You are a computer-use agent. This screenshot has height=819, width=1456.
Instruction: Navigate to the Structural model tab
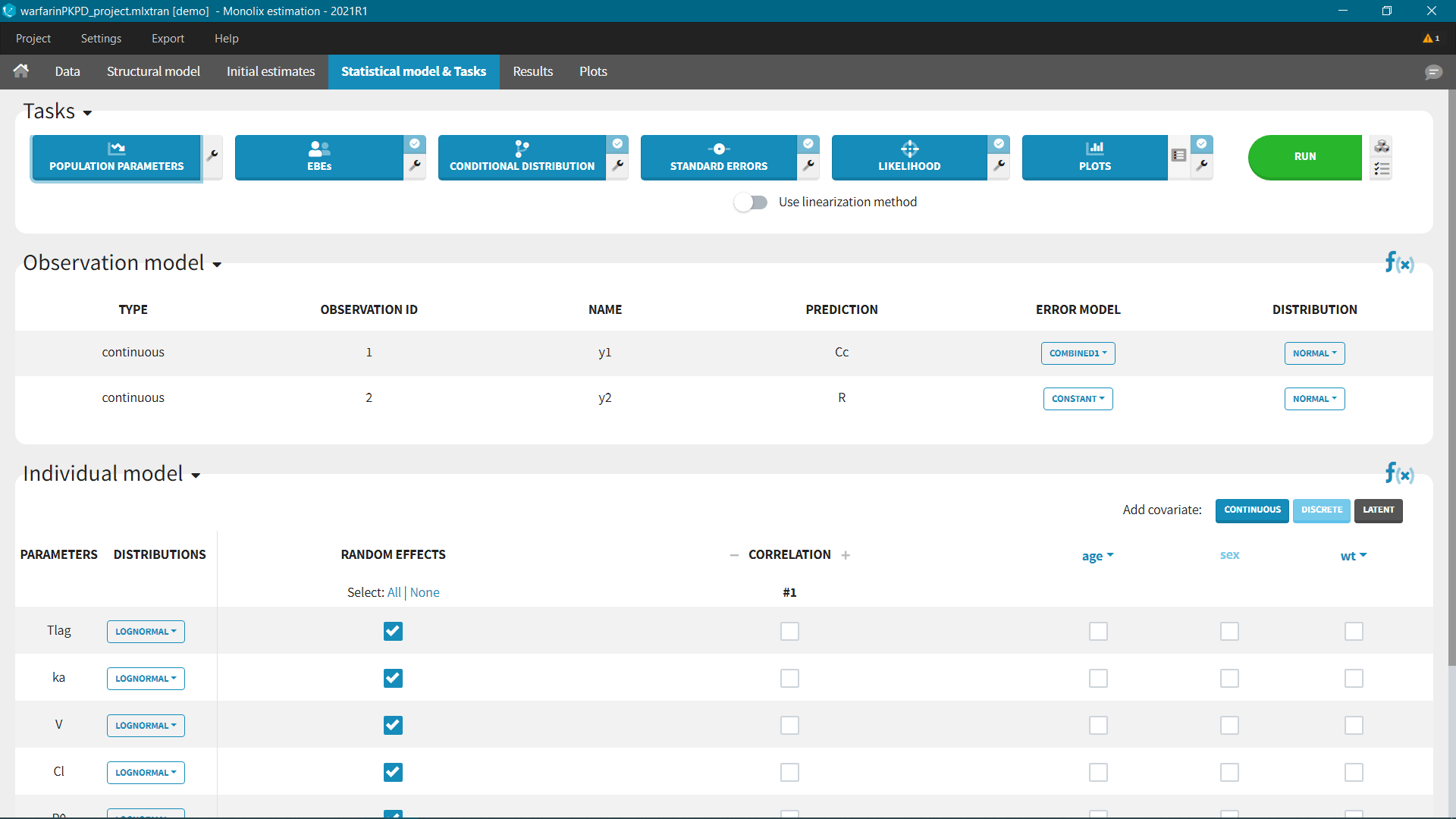click(x=153, y=71)
